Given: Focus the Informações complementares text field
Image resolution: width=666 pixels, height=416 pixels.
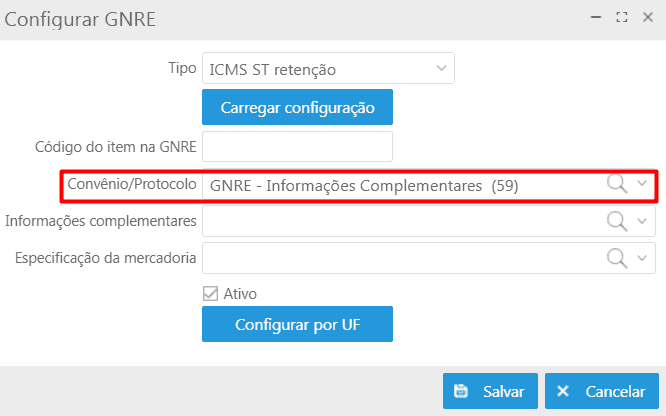Looking at the screenshot, I should click(x=404, y=221).
